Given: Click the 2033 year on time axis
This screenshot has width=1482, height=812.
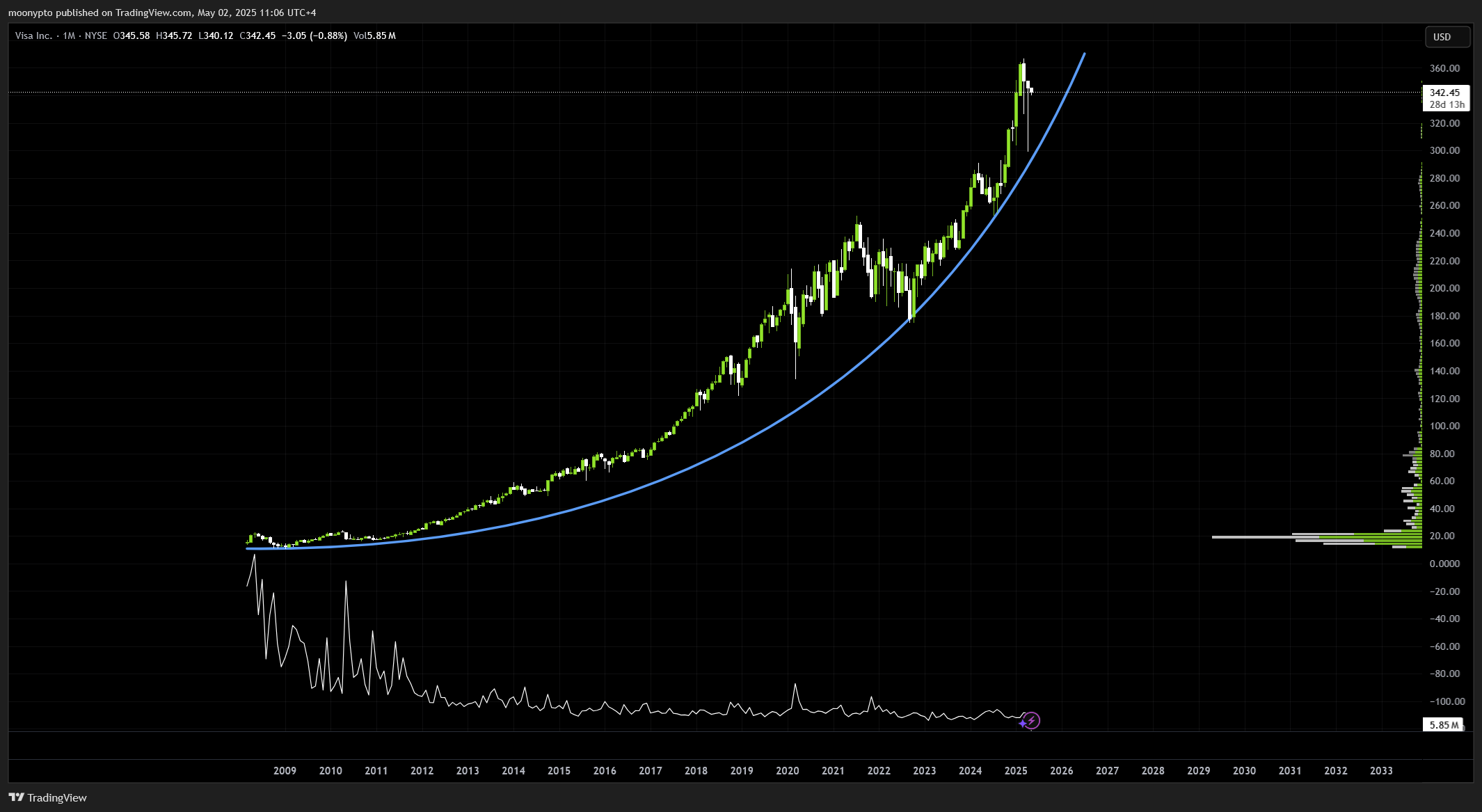Looking at the screenshot, I should point(1382,771).
